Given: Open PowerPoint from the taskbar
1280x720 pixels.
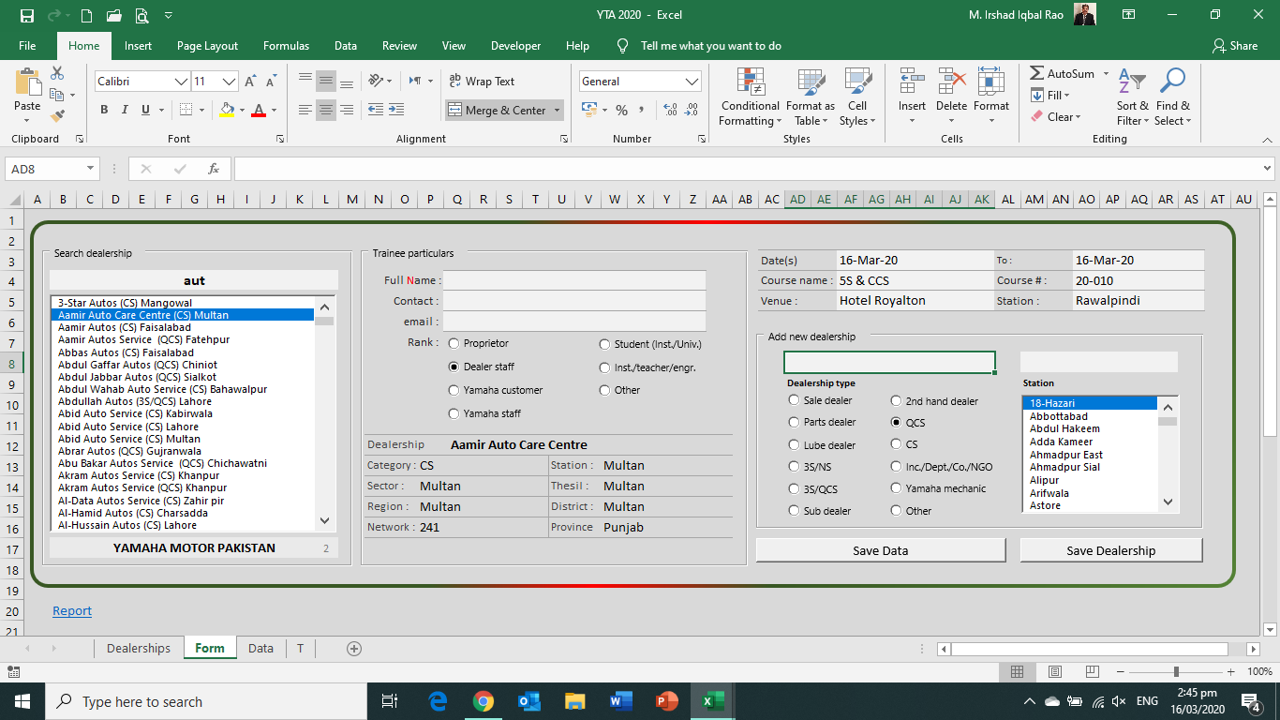Looking at the screenshot, I should (666, 701).
